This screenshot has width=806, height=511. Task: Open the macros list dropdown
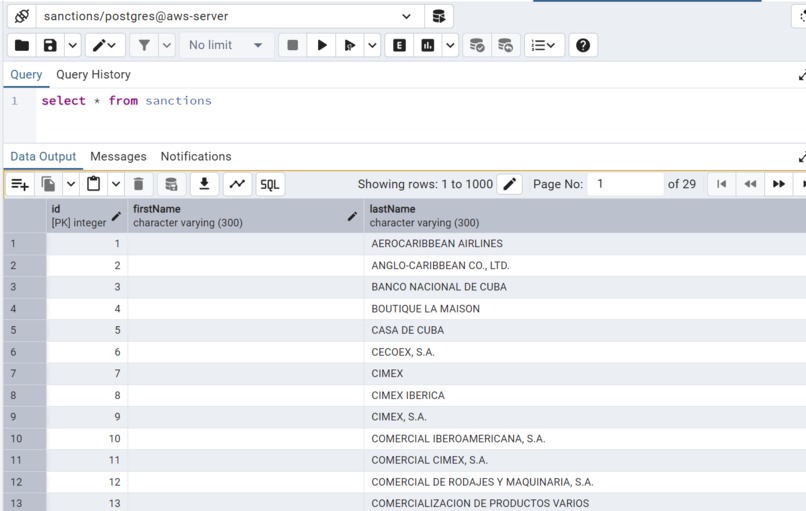(x=544, y=45)
